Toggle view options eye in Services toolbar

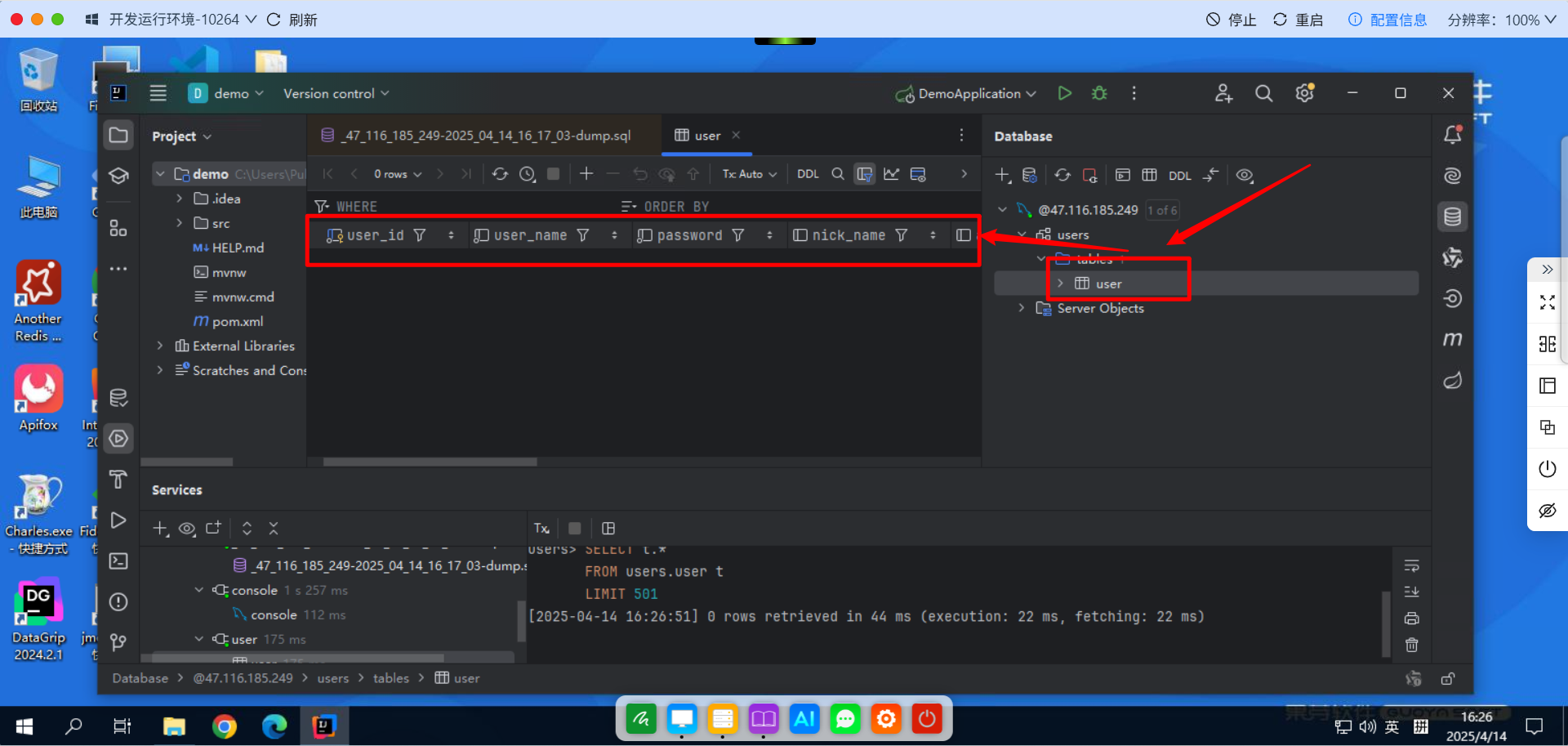[187, 529]
